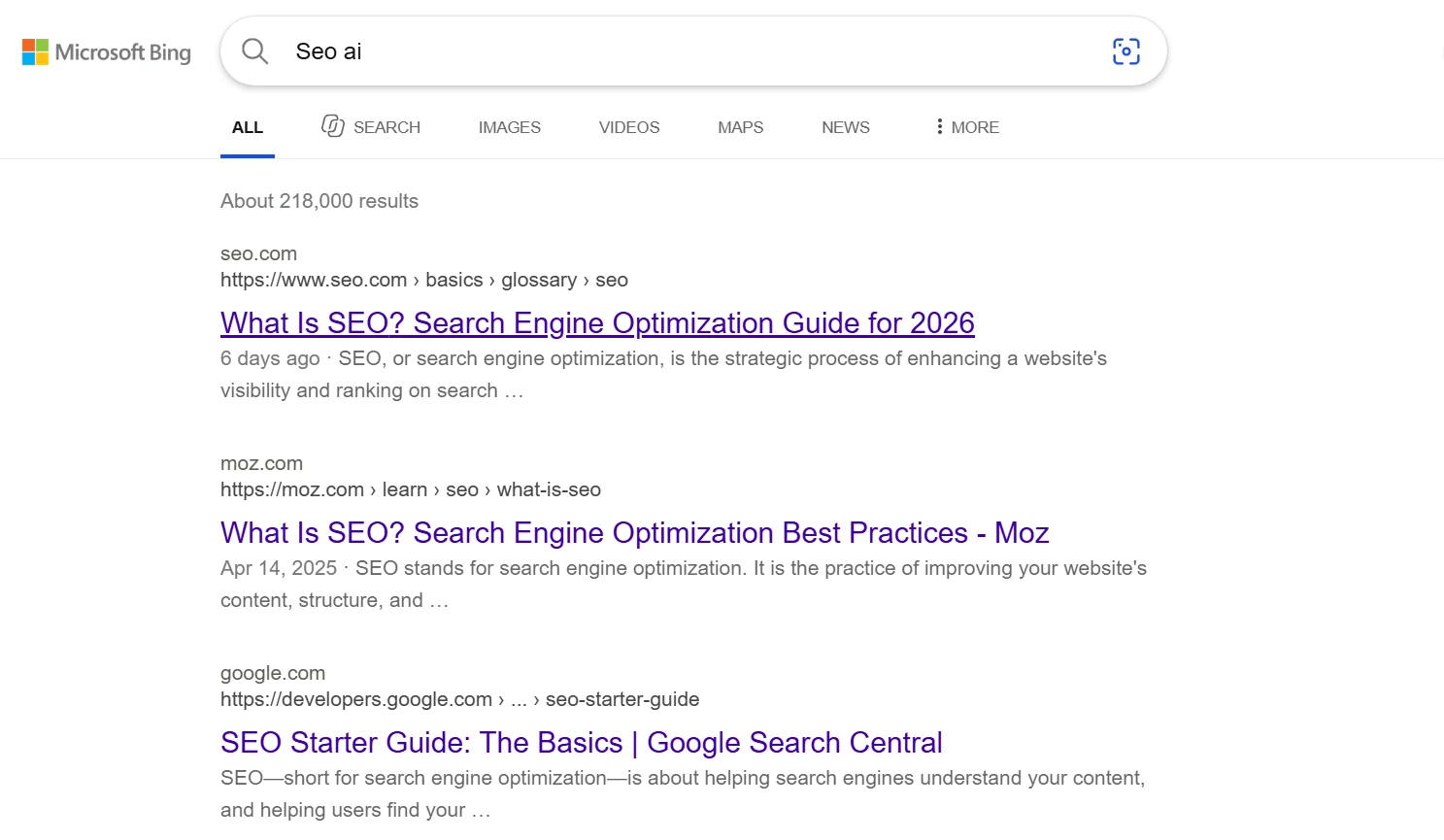This screenshot has height=840, width=1444.
Task: Click the Microsoft Bing logo
Action: coord(107,52)
